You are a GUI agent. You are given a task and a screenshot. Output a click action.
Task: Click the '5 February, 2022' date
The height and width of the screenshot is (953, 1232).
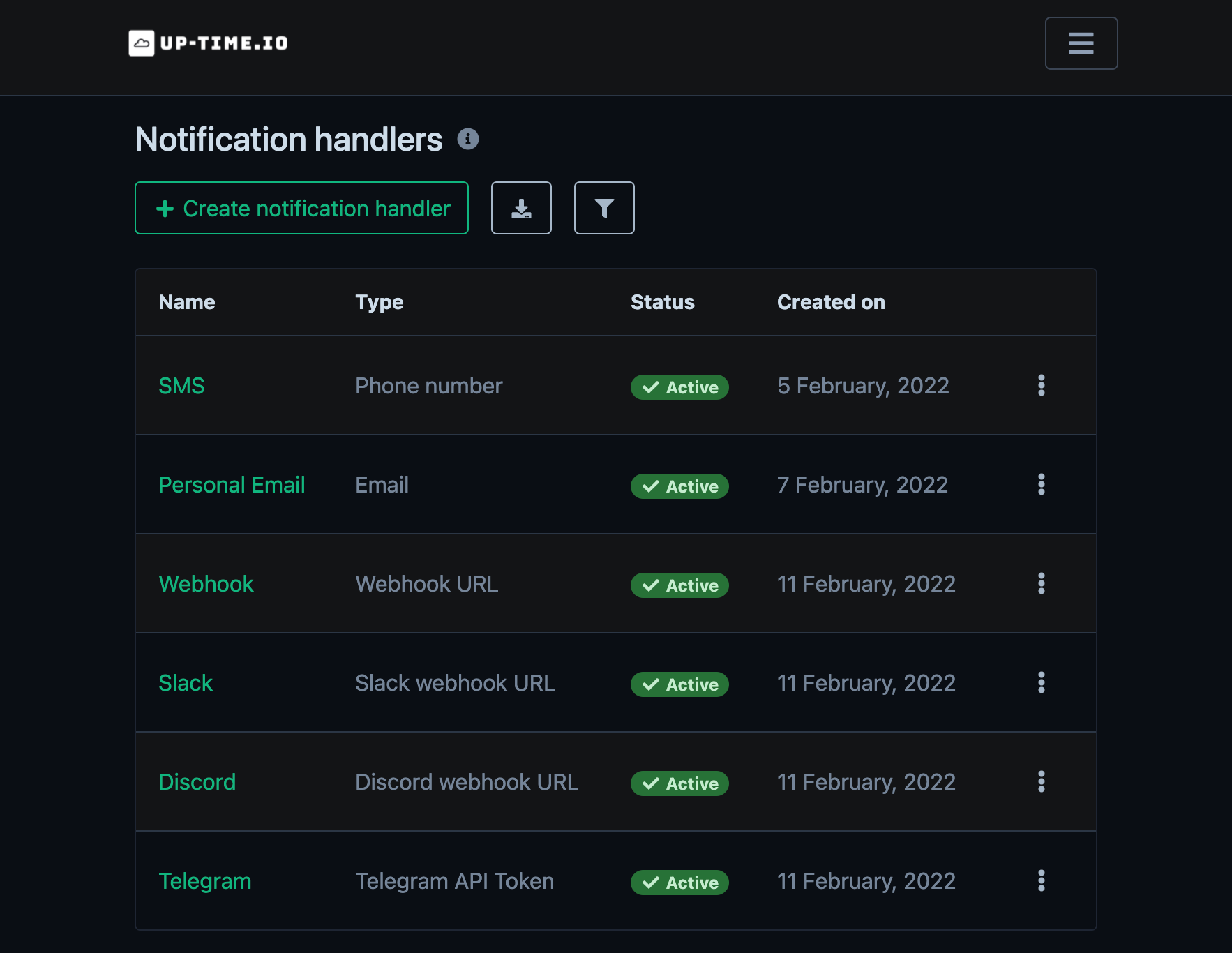(x=863, y=386)
